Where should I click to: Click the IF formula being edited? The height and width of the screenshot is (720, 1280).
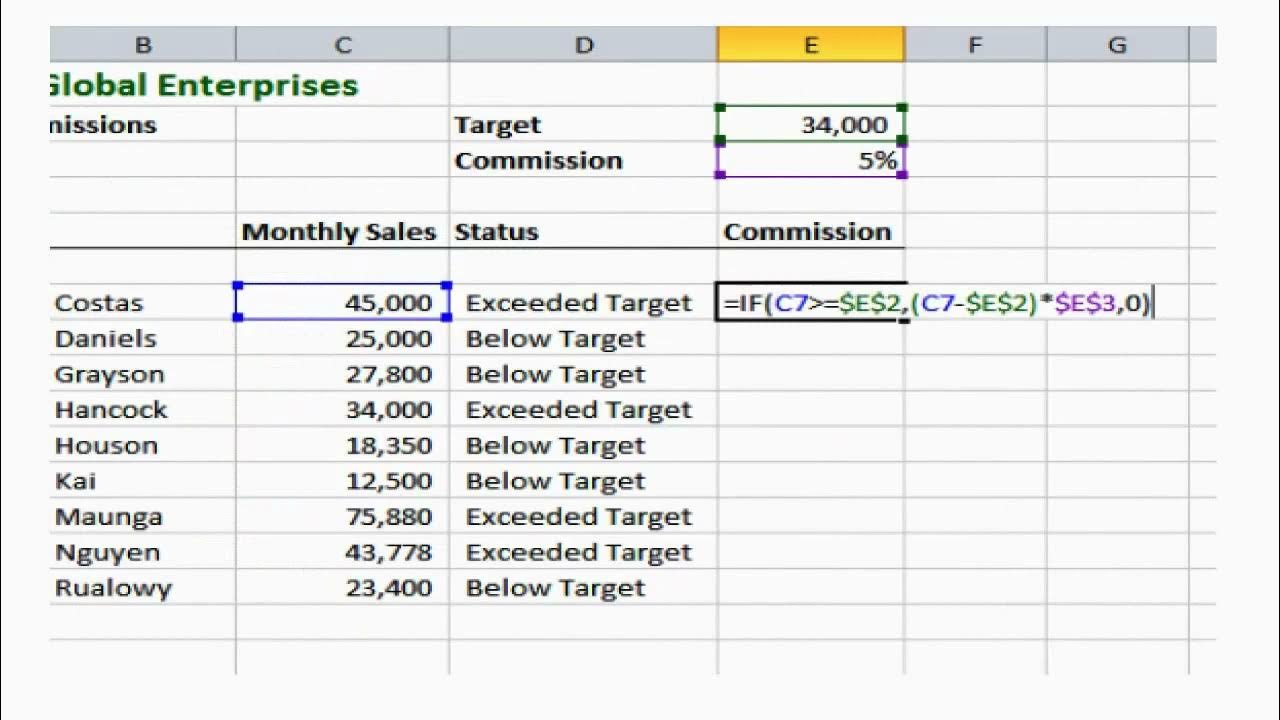[x=935, y=303]
